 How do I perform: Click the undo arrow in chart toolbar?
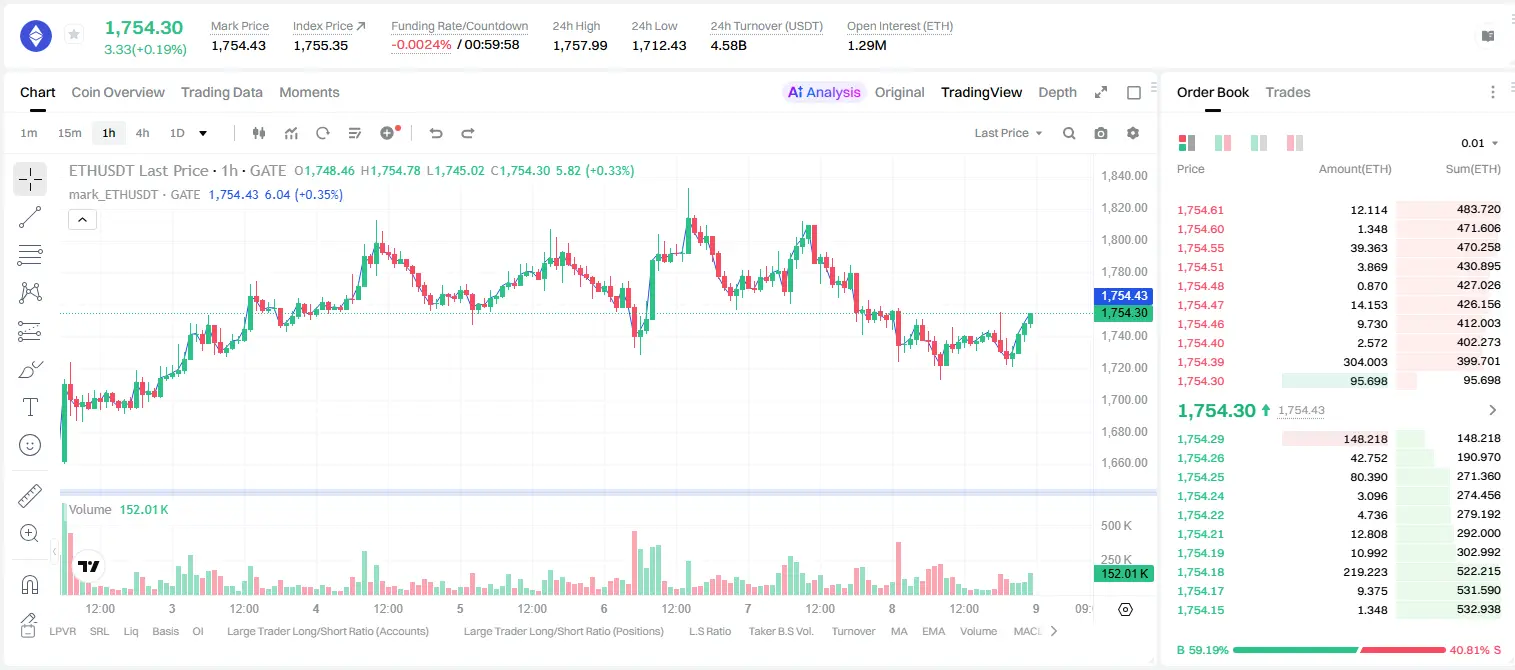click(436, 133)
